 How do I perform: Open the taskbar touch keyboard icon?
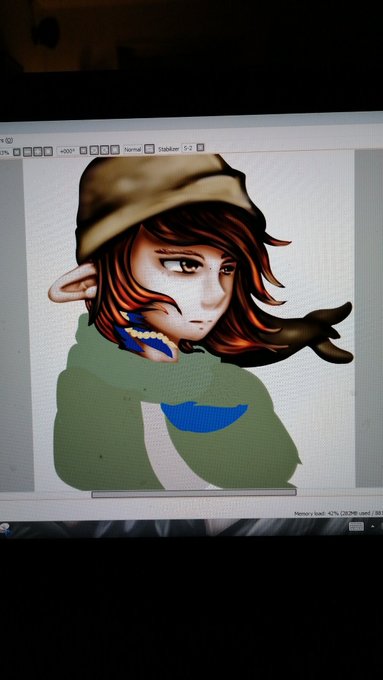[357, 526]
